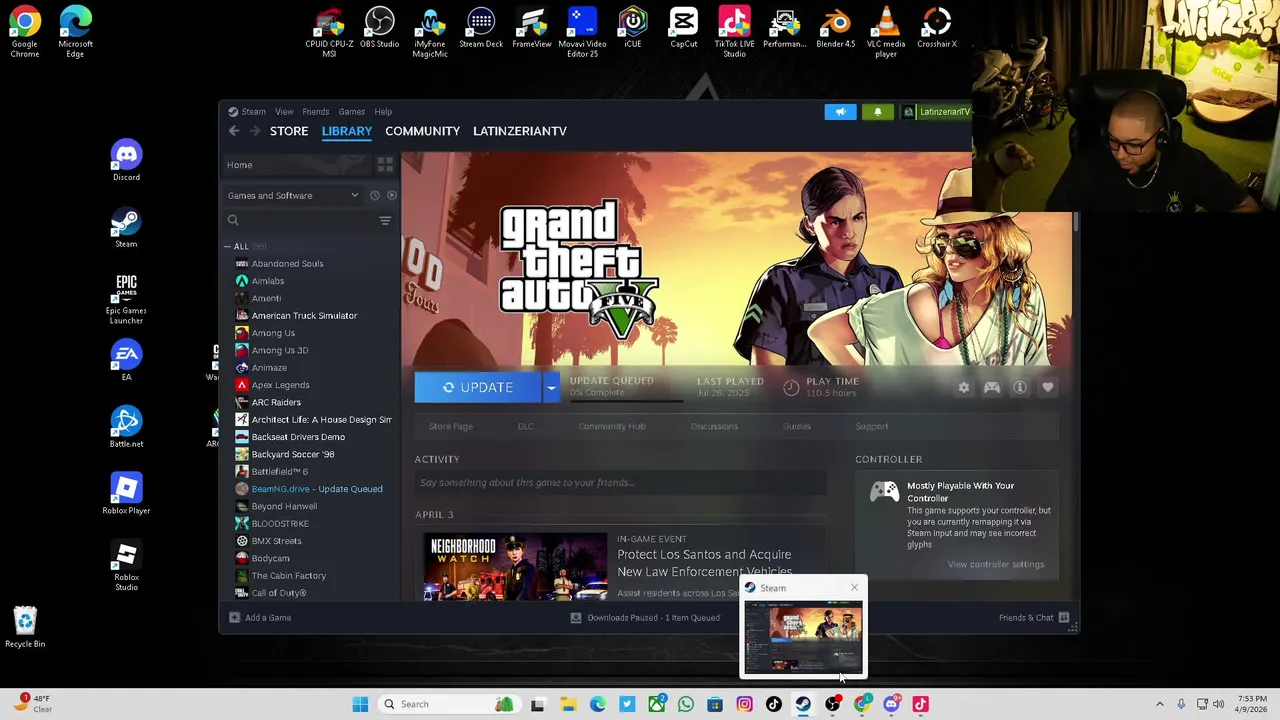
Task: Select BeamNG.drive Update Queued entry
Action: pyautogui.click(x=317, y=489)
